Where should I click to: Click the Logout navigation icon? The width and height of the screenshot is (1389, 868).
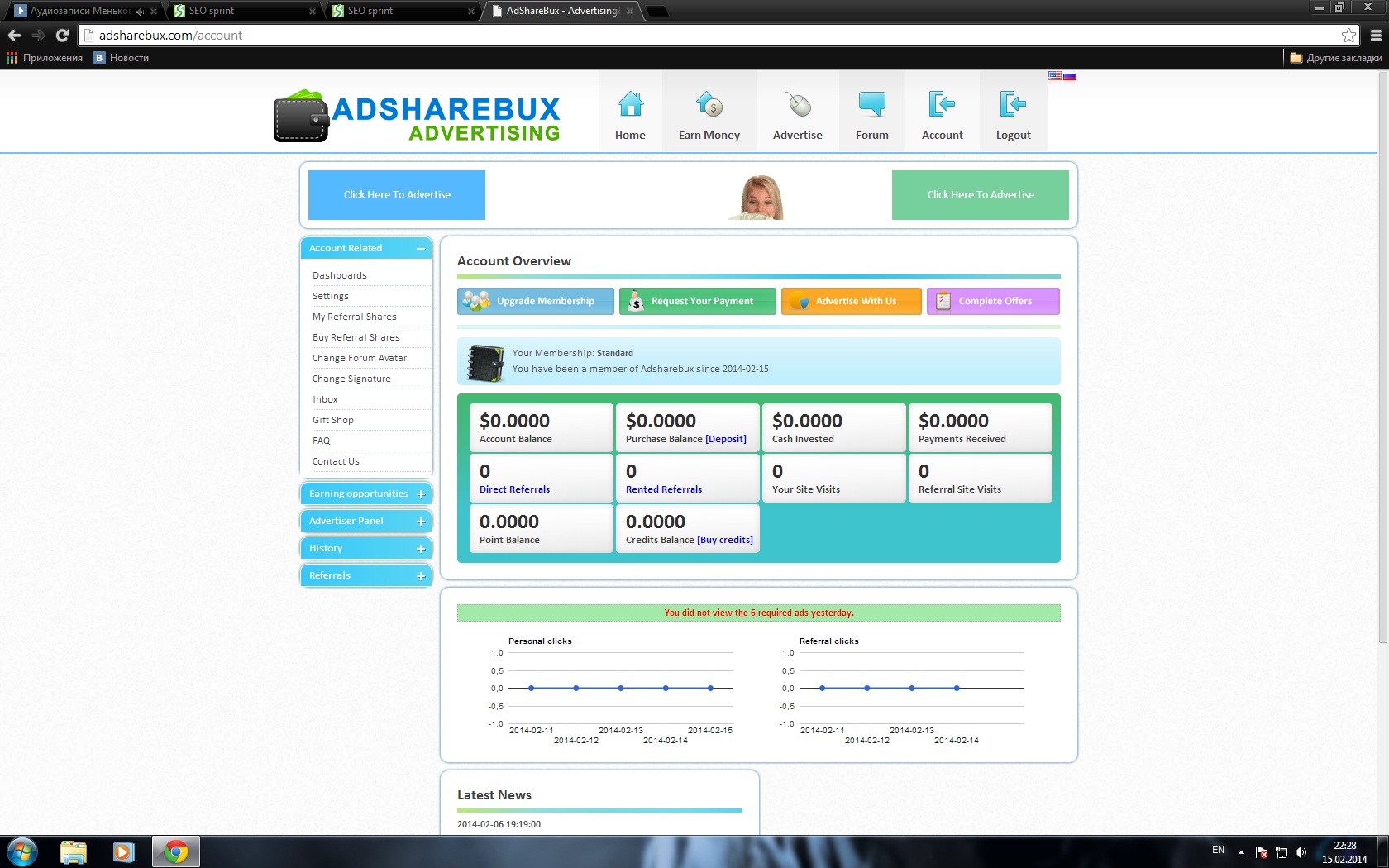pyautogui.click(x=1013, y=105)
